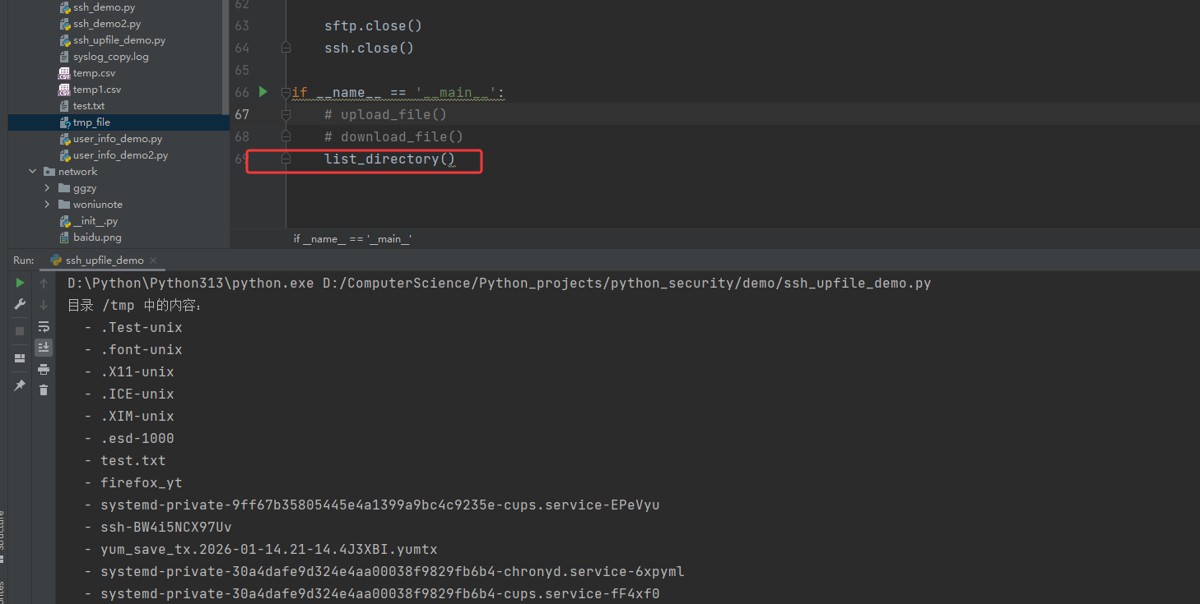The height and width of the screenshot is (604, 1200).
Task: Click the ssh.close() line
Action: pyautogui.click(x=369, y=47)
